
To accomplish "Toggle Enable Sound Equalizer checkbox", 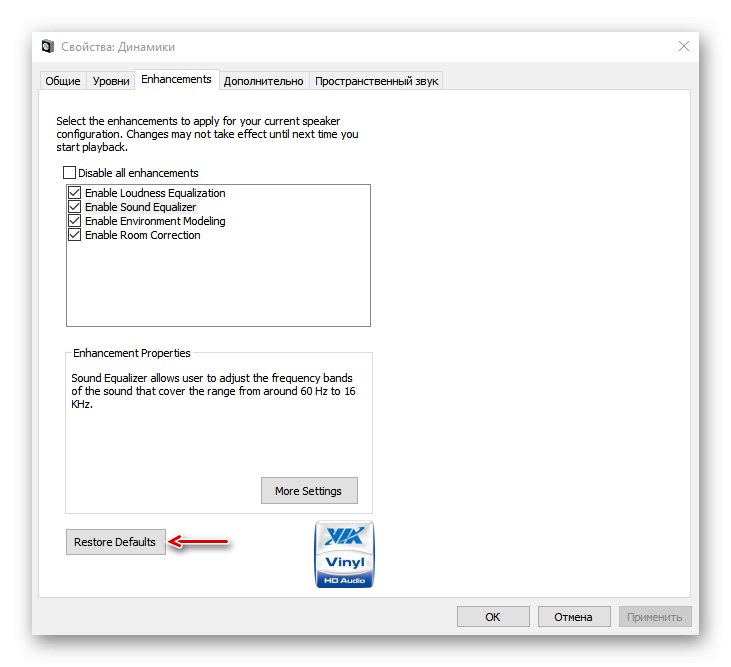I will 75,206.
